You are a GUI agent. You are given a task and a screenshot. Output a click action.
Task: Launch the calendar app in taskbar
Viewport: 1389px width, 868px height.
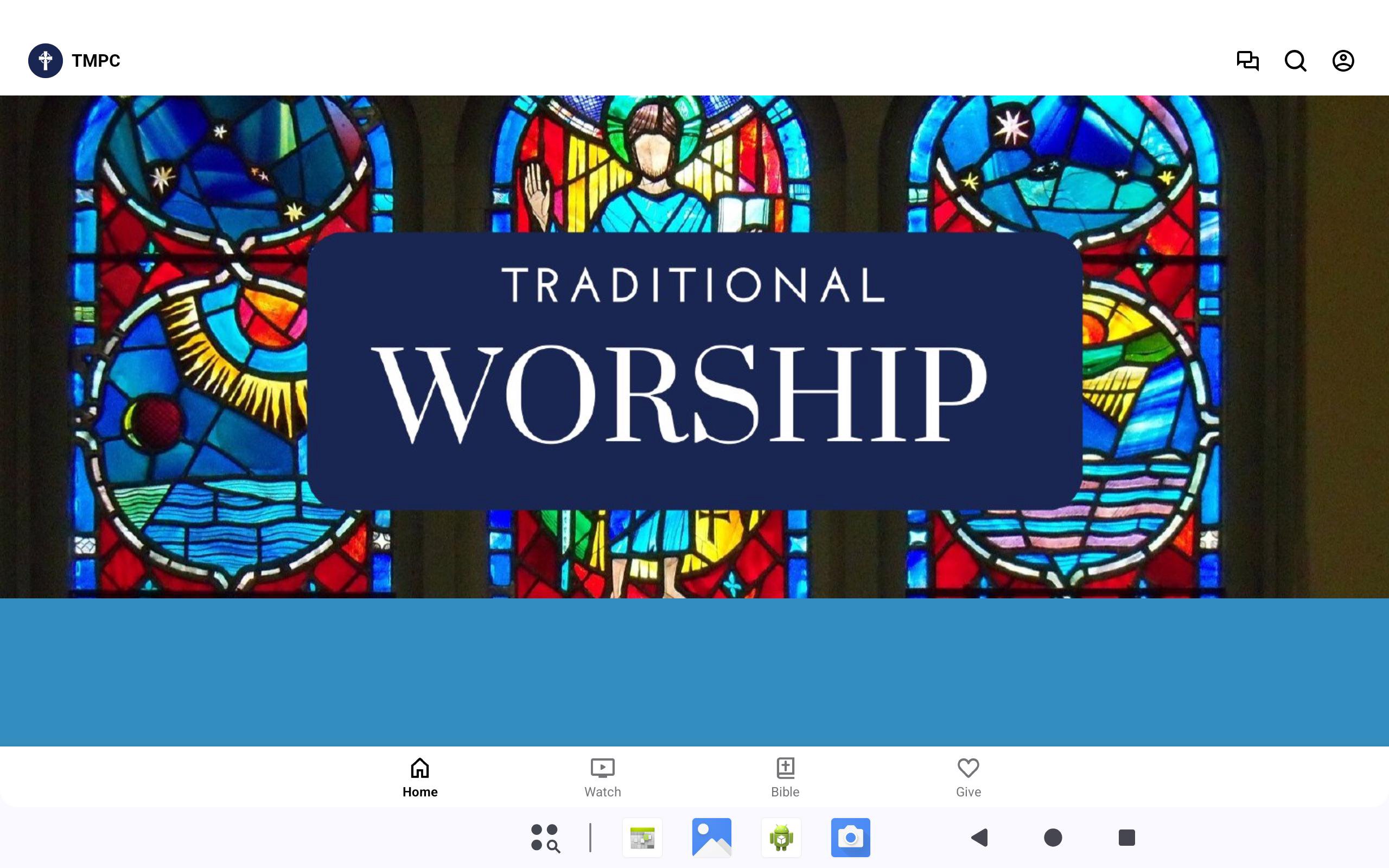point(642,838)
